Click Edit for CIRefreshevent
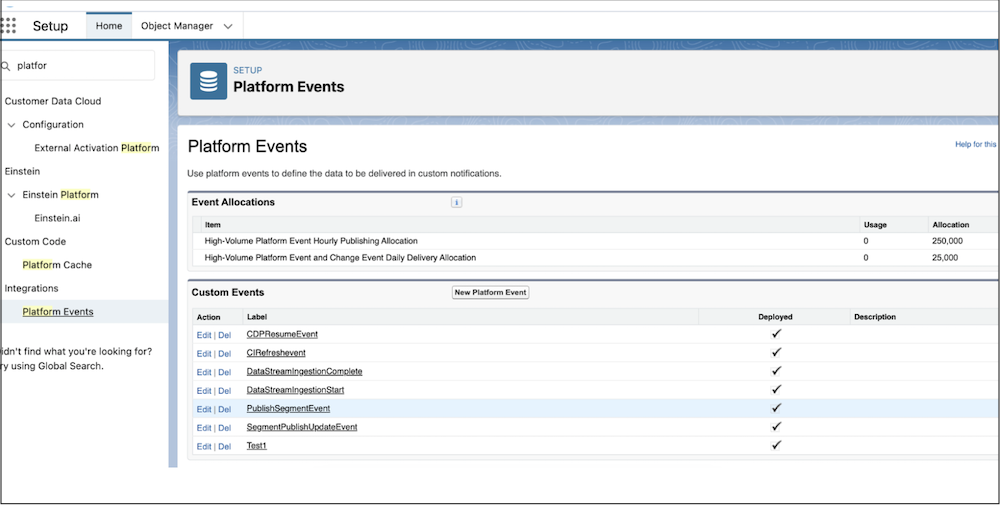This screenshot has width=1000, height=506. pos(203,353)
